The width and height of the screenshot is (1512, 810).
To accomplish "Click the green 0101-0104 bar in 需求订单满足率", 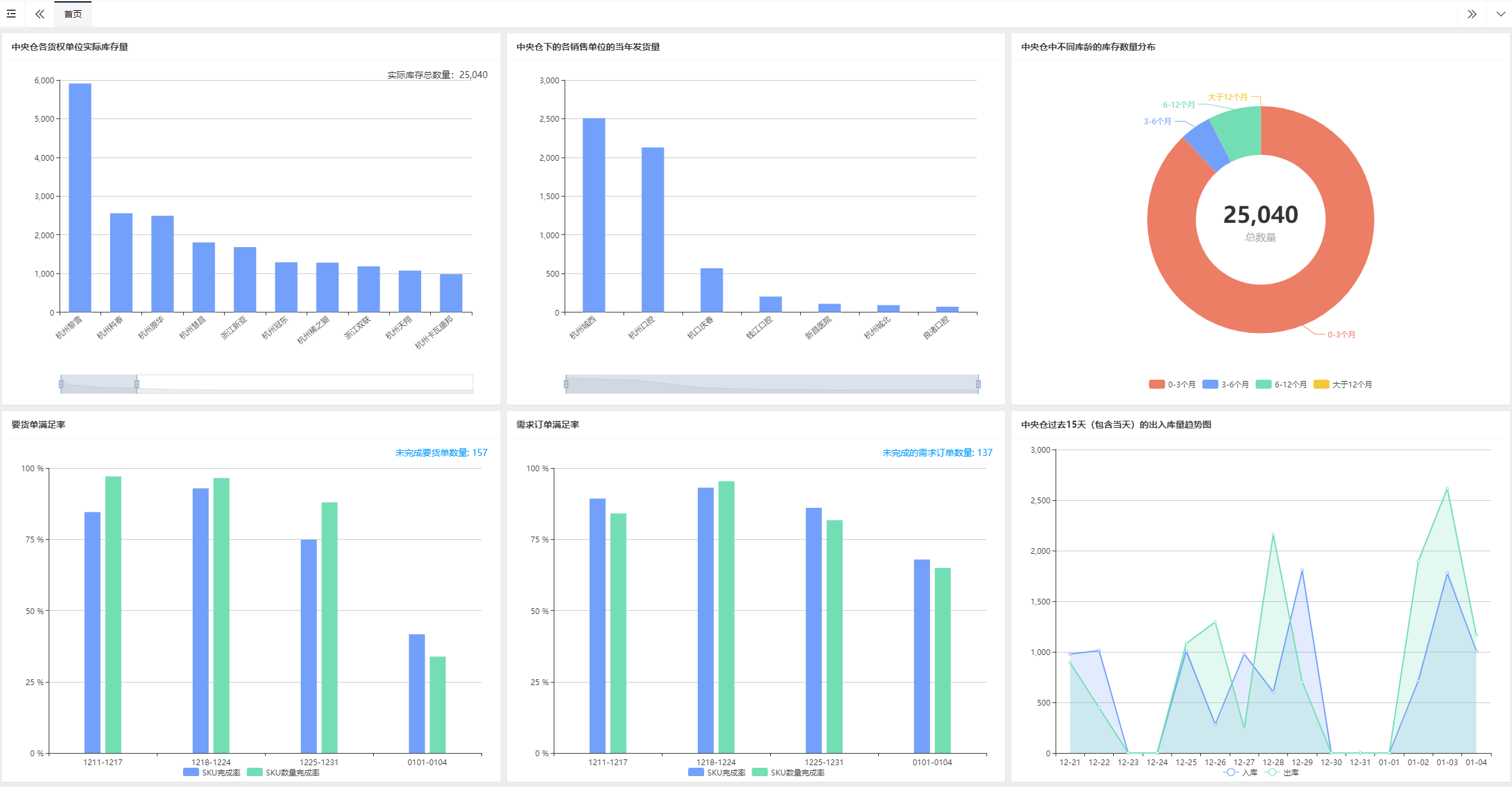I will (943, 660).
